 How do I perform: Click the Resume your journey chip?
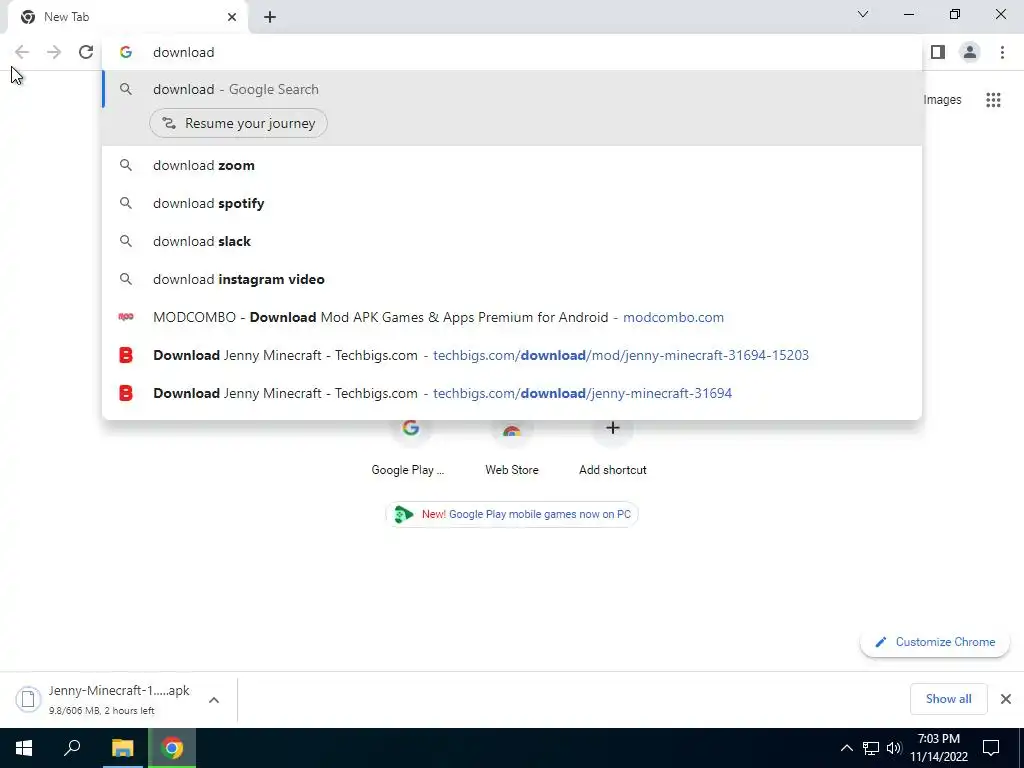(x=238, y=123)
